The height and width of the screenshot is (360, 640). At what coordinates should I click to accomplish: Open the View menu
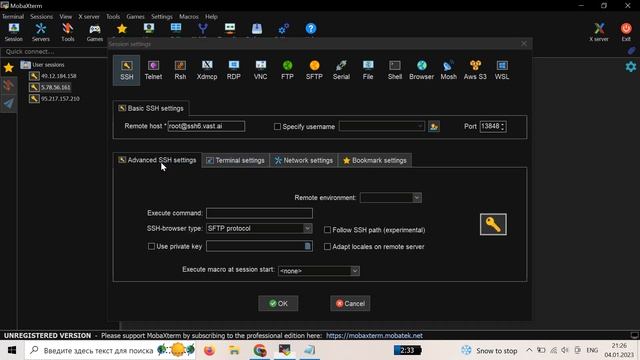[x=65, y=17]
